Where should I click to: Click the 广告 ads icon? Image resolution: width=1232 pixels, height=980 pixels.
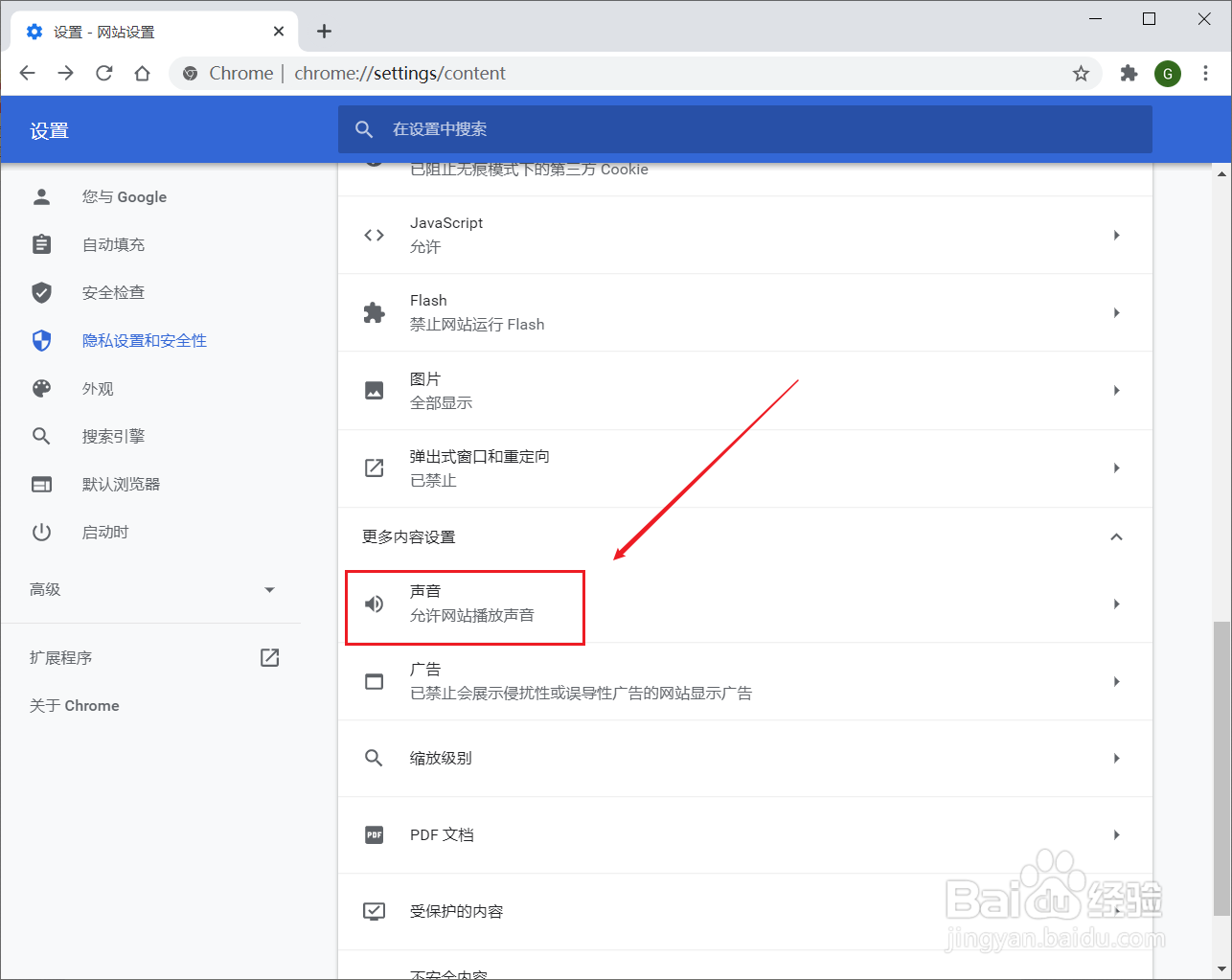click(374, 680)
